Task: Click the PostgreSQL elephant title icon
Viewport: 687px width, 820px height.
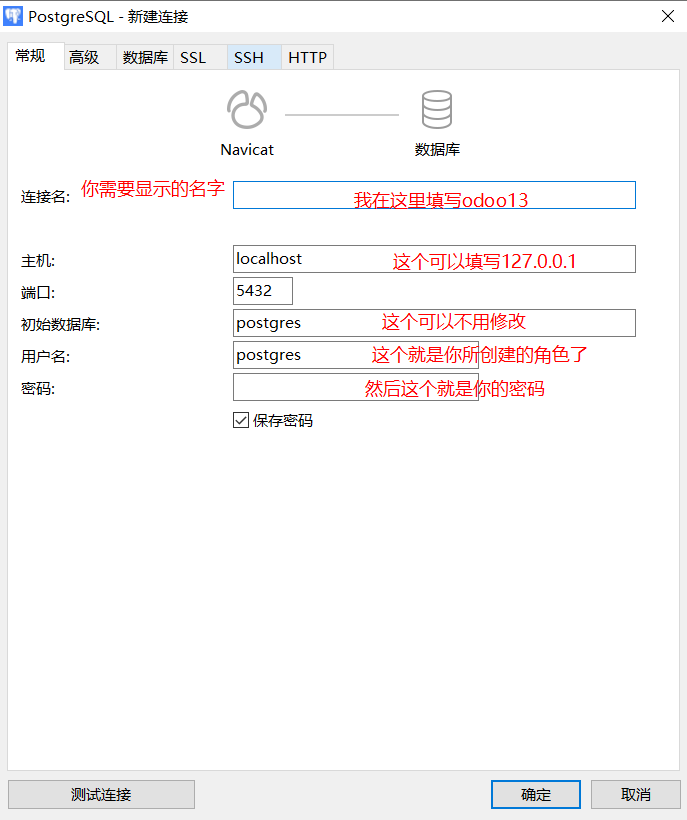Action: tap(13, 16)
